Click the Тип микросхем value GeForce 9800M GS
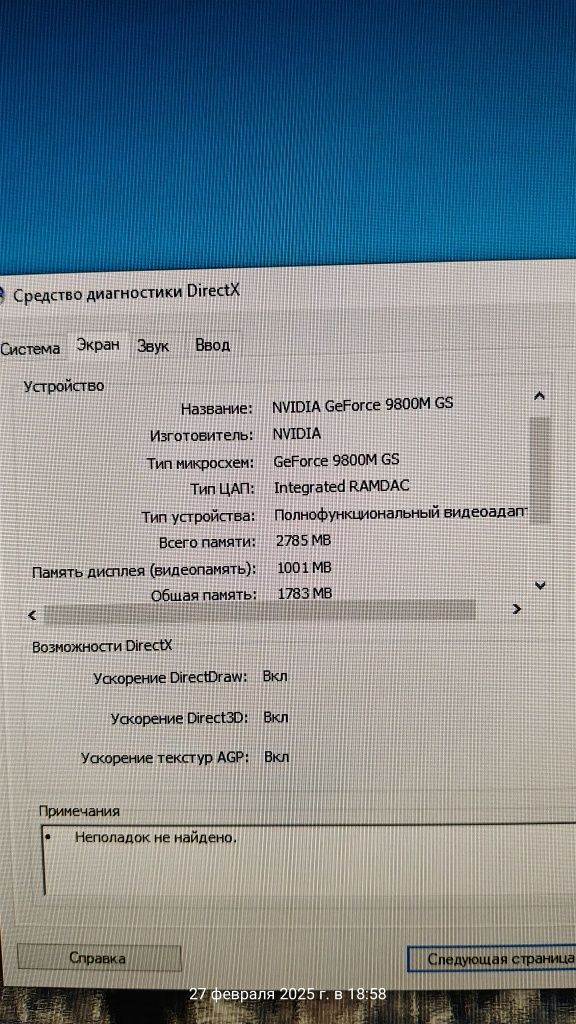 coord(336,460)
